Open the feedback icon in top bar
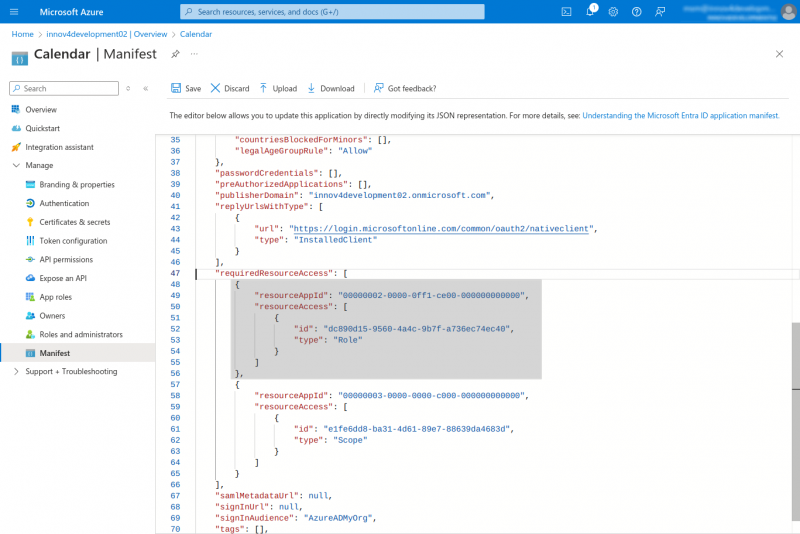This screenshot has width=800, height=534. [660, 12]
